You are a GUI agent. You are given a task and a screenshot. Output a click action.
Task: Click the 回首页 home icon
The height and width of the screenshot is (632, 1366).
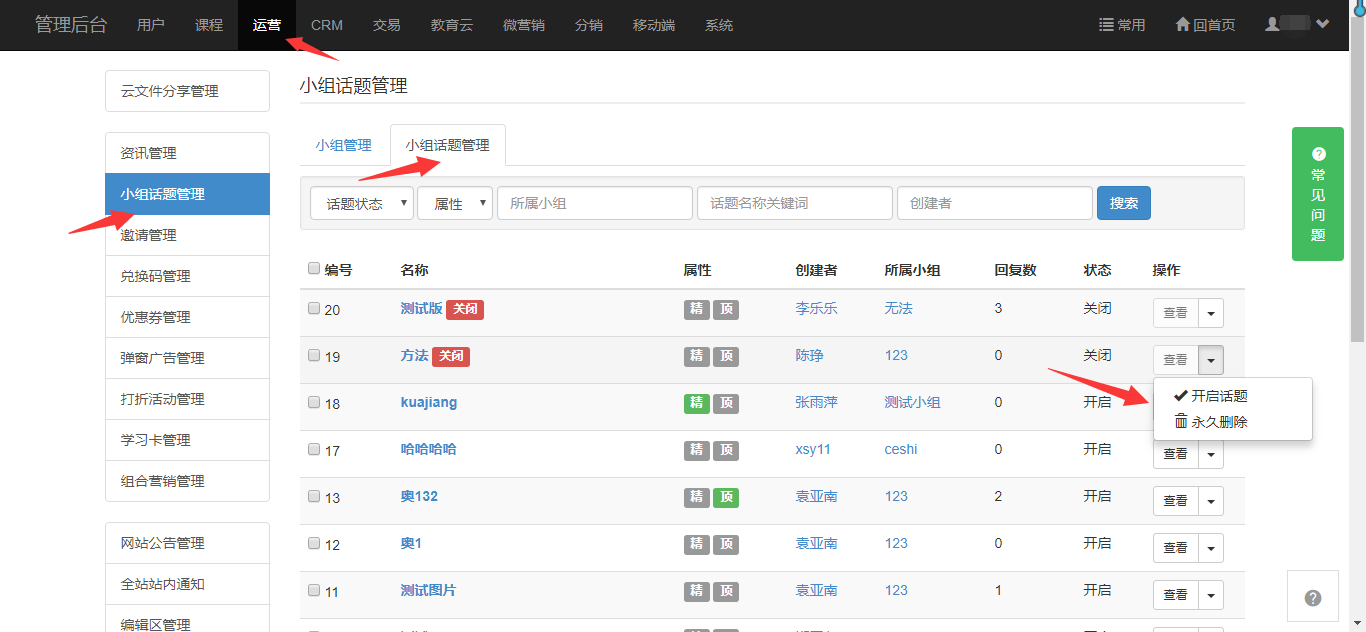[x=1183, y=24]
